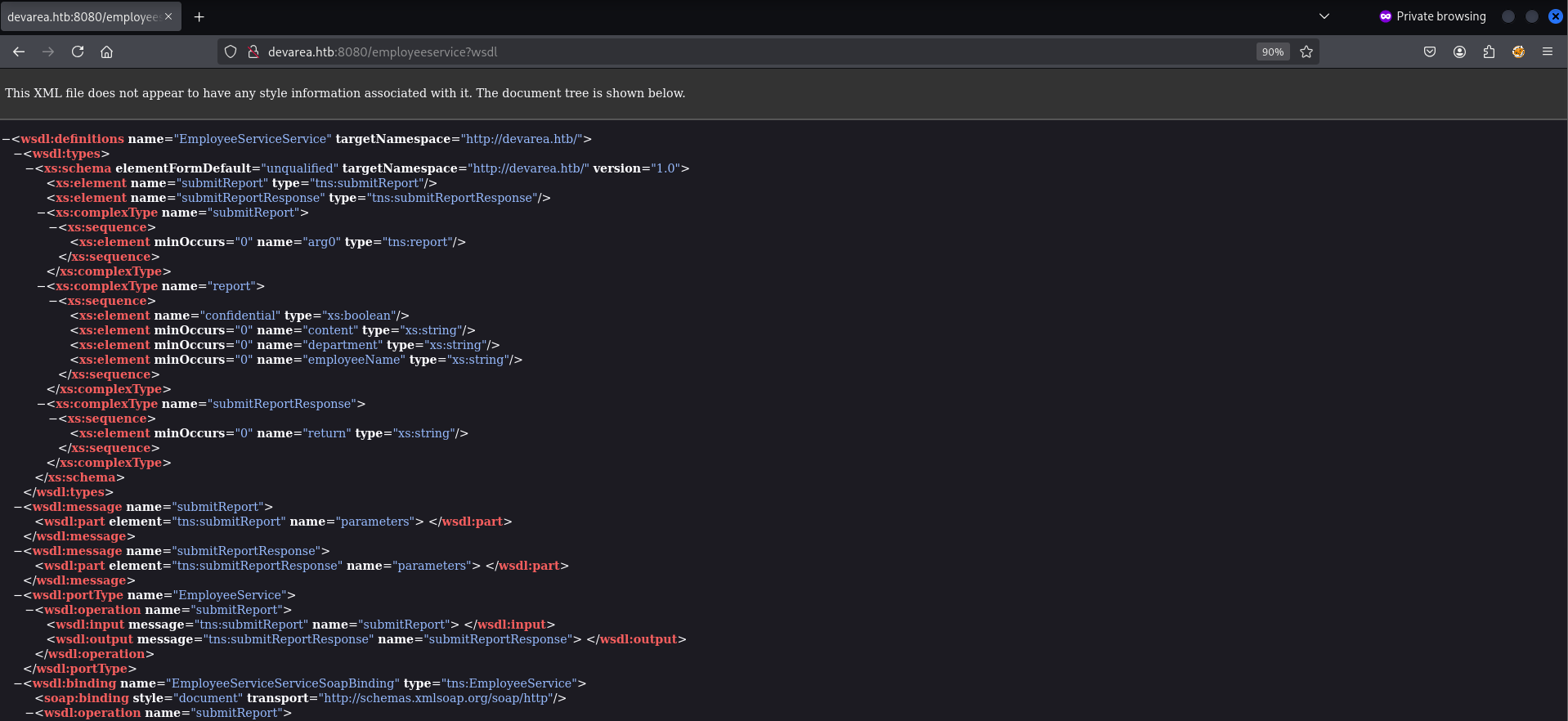Viewport: 1568px width, 721px height.
Task: Reset the 90% zoom level
Action: tap(1273, 51)
